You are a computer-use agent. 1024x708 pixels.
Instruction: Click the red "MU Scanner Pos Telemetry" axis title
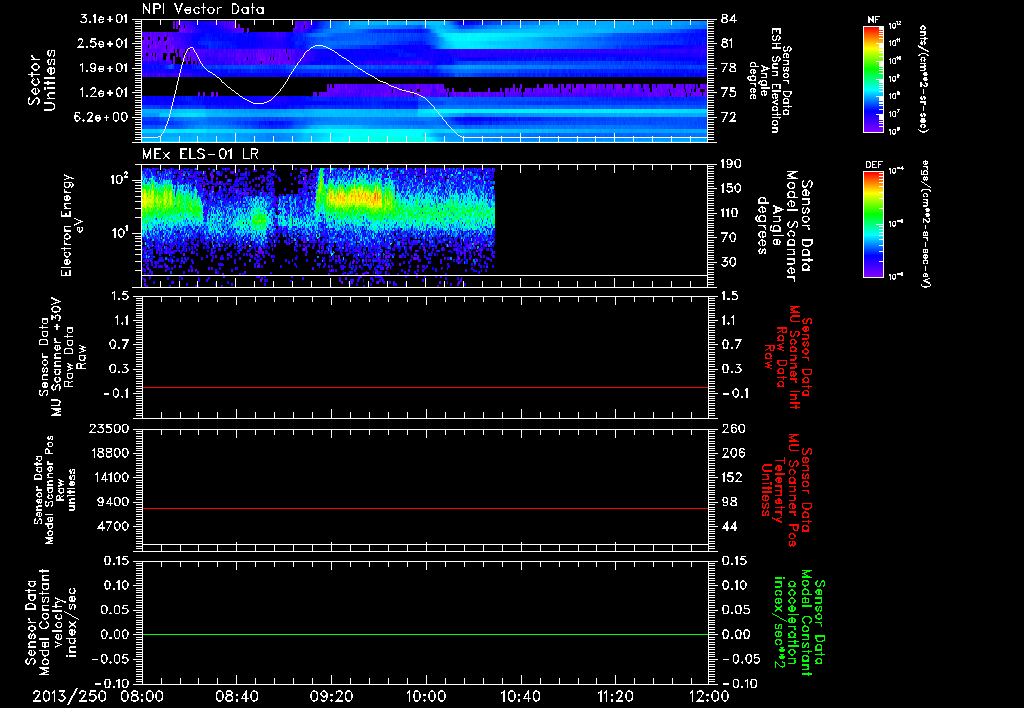tap(788, 490)
